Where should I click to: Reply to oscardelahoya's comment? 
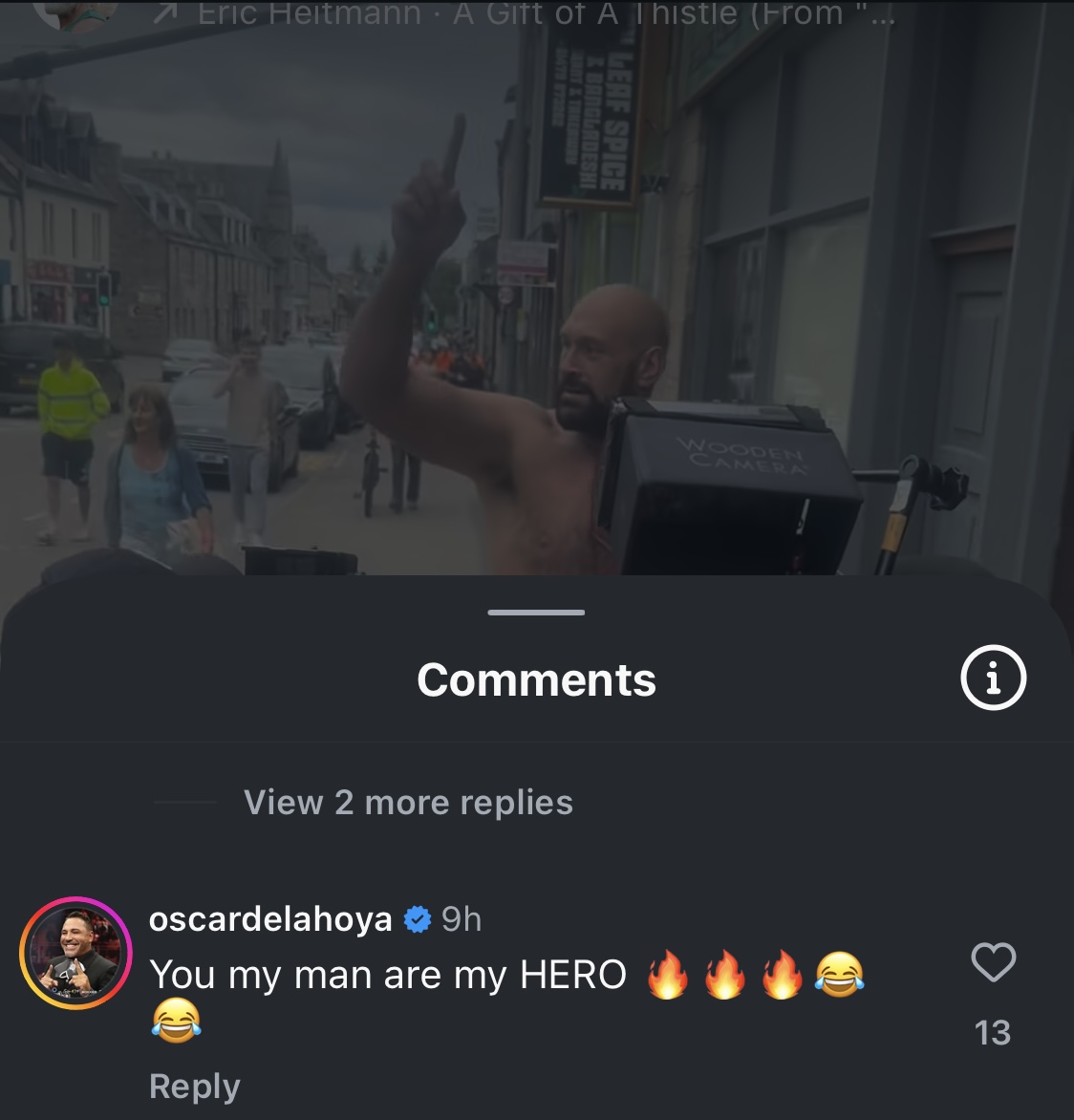point(194,1087)
